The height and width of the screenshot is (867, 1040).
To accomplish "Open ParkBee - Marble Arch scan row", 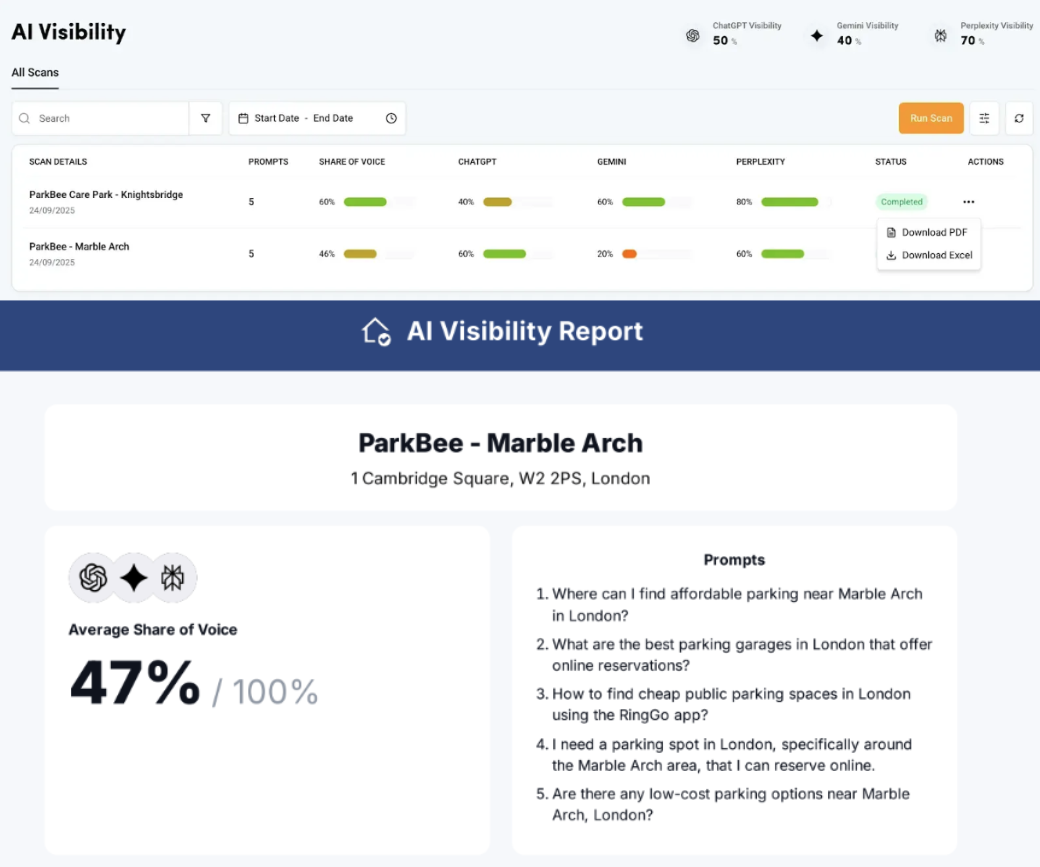I will coord(79,246).
